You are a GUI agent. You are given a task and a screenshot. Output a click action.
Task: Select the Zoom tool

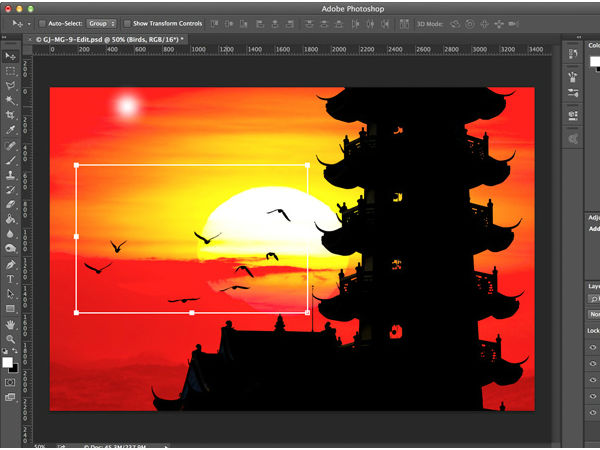11,339
